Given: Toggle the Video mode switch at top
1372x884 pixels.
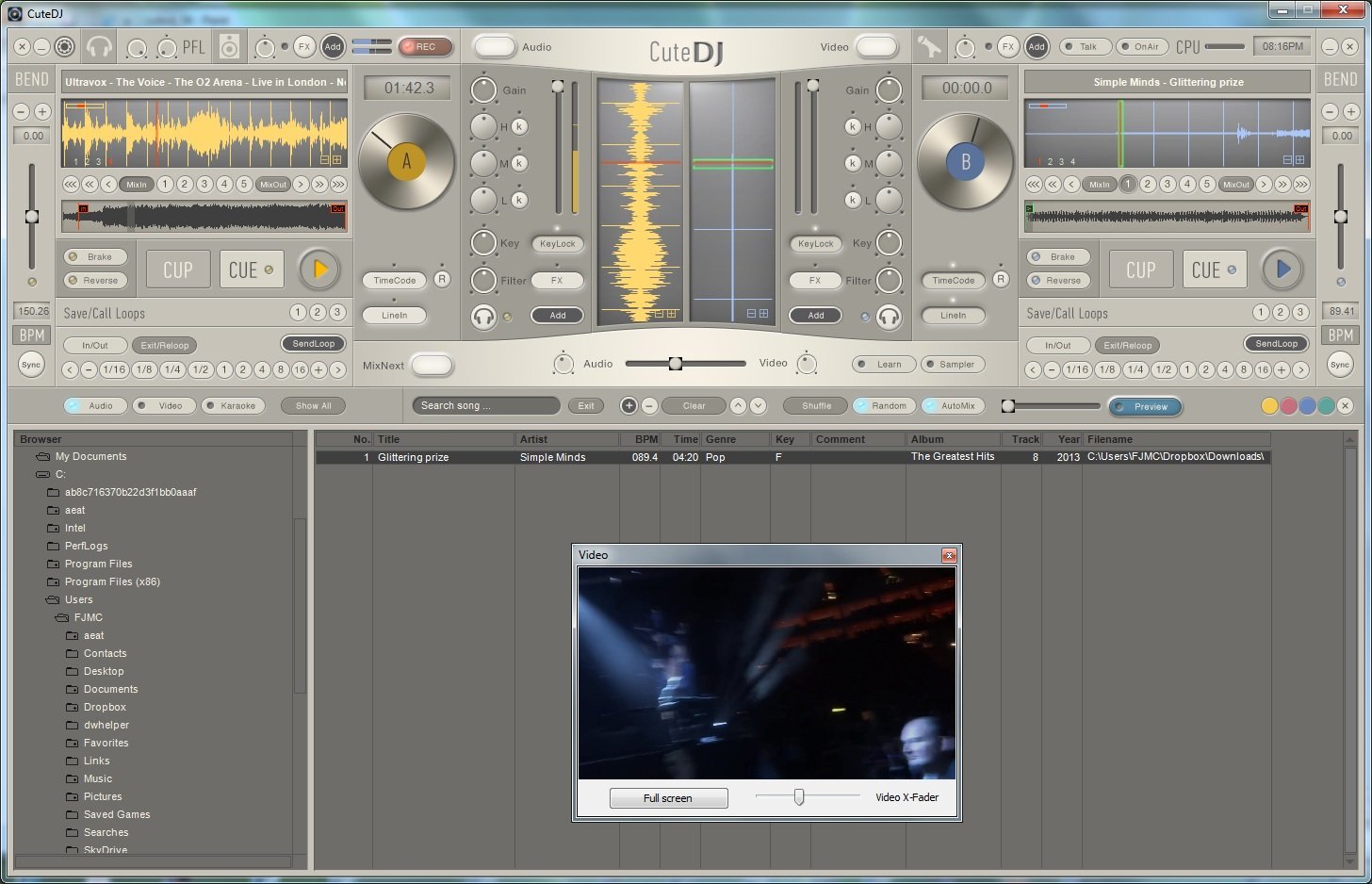Looking at the screenshot, I should click(x=875, y=46).
